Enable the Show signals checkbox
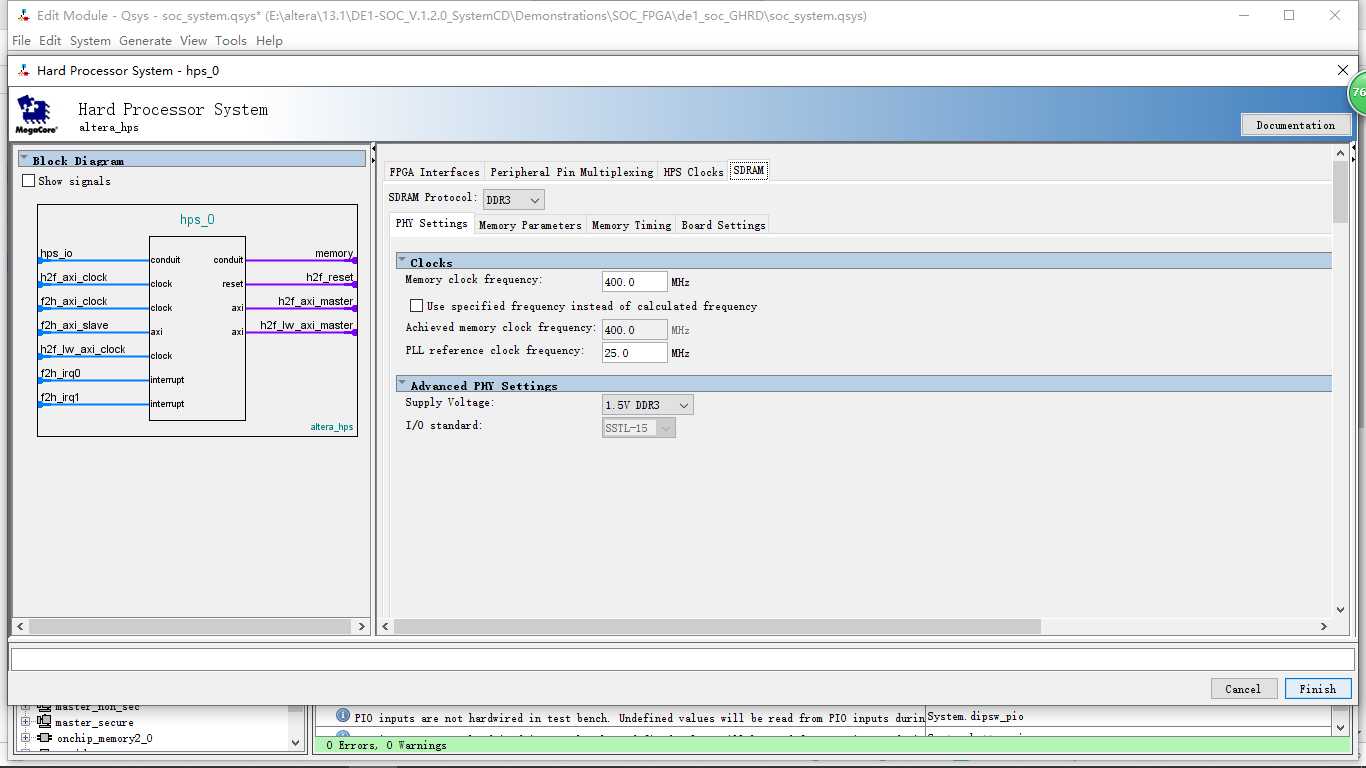 pyautogui.click(x=29, y=181)
